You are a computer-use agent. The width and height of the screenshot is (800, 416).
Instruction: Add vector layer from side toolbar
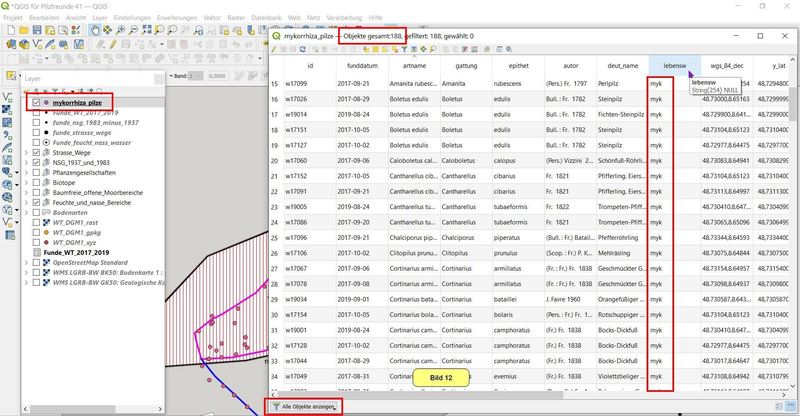7,96
